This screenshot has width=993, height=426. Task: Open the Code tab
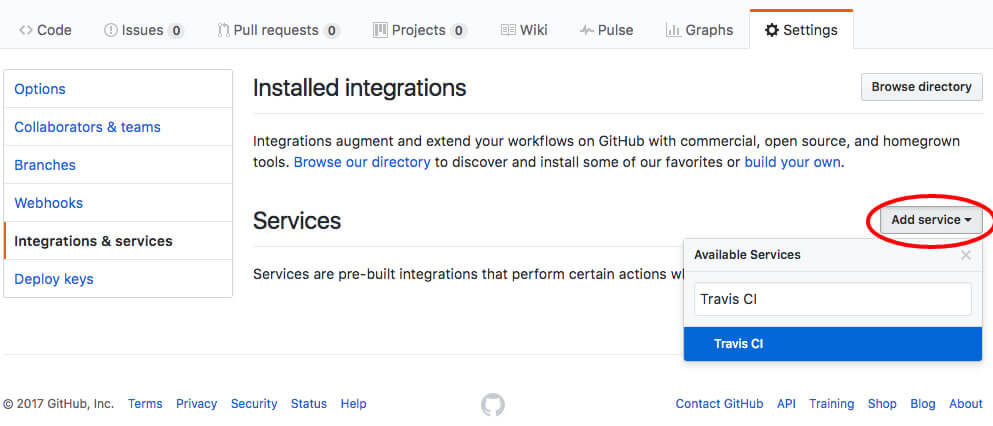point(45,30)
